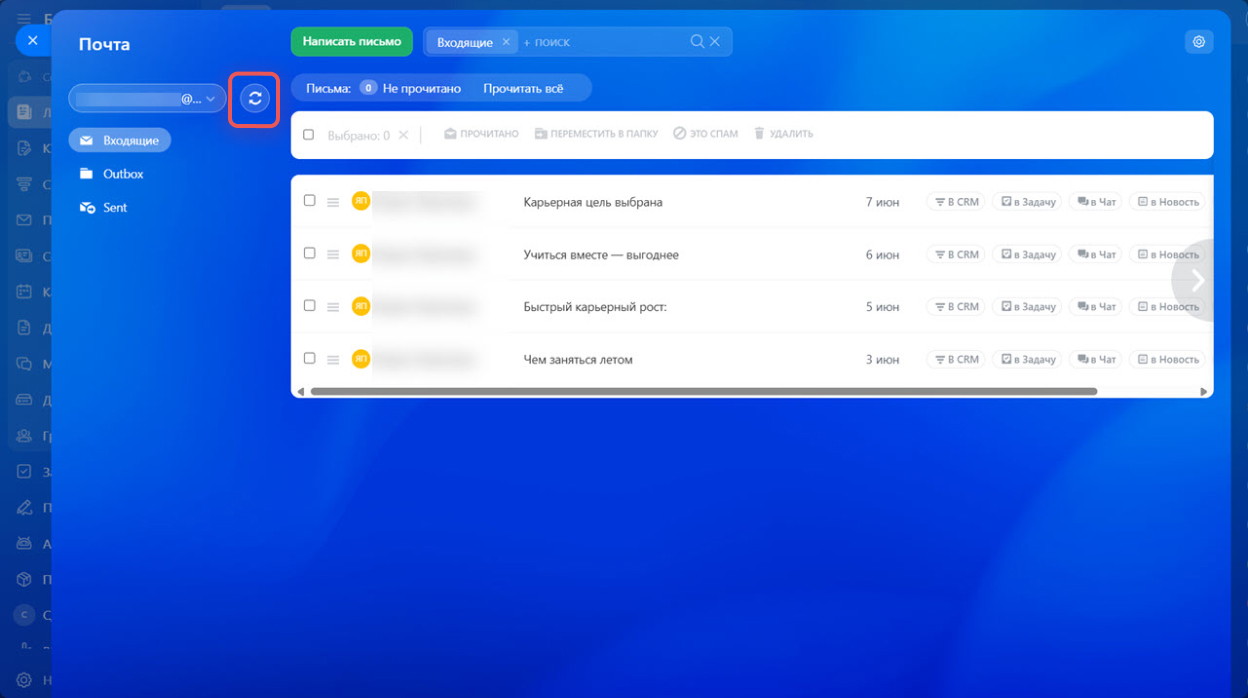Click в Чат on the 5 июн message
Image resolution: width=1248 pixels, height=698 pixels.
coord(1095,307)
